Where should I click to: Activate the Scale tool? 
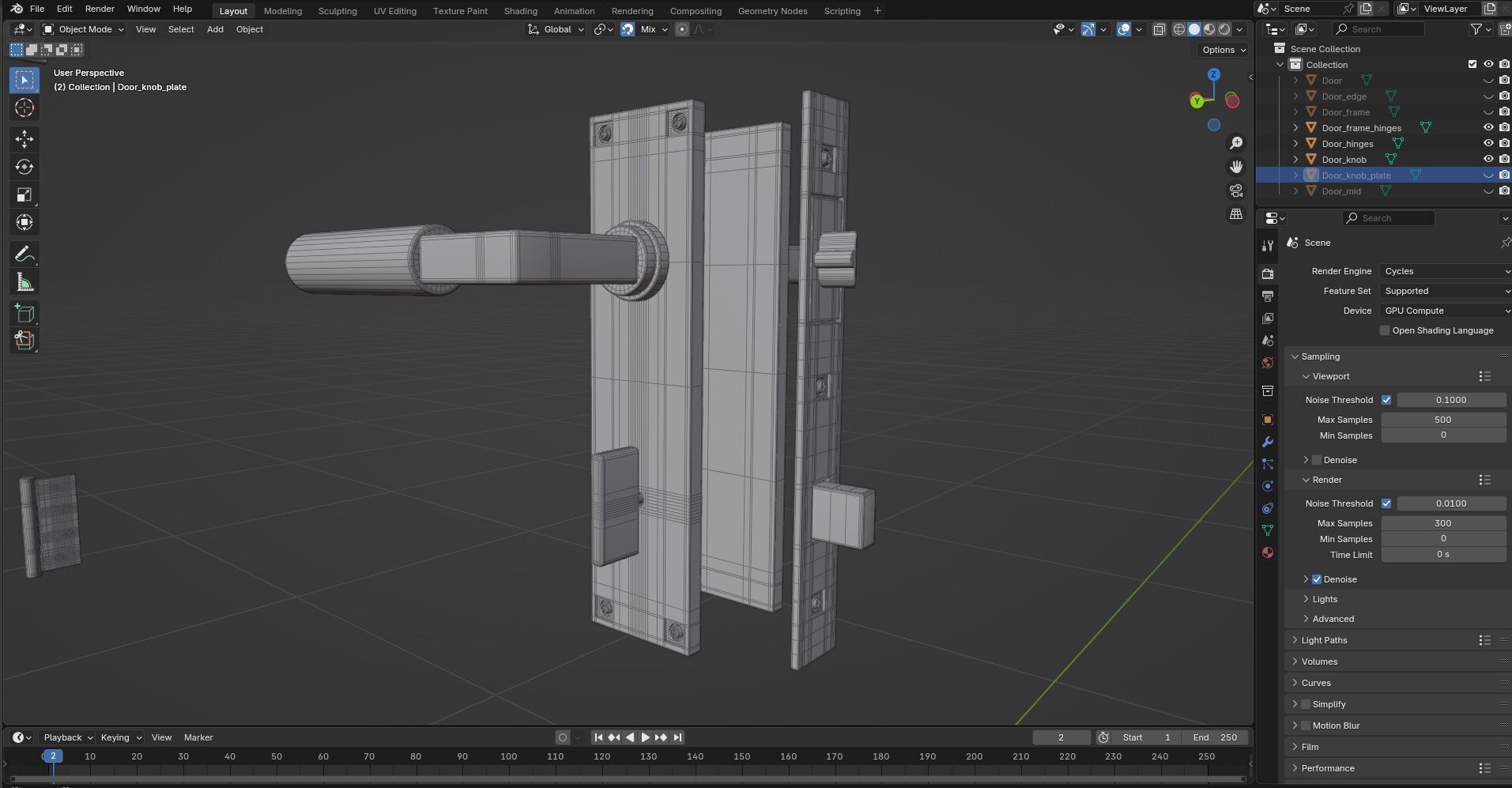pyautogui.click(x=25, y=194)
